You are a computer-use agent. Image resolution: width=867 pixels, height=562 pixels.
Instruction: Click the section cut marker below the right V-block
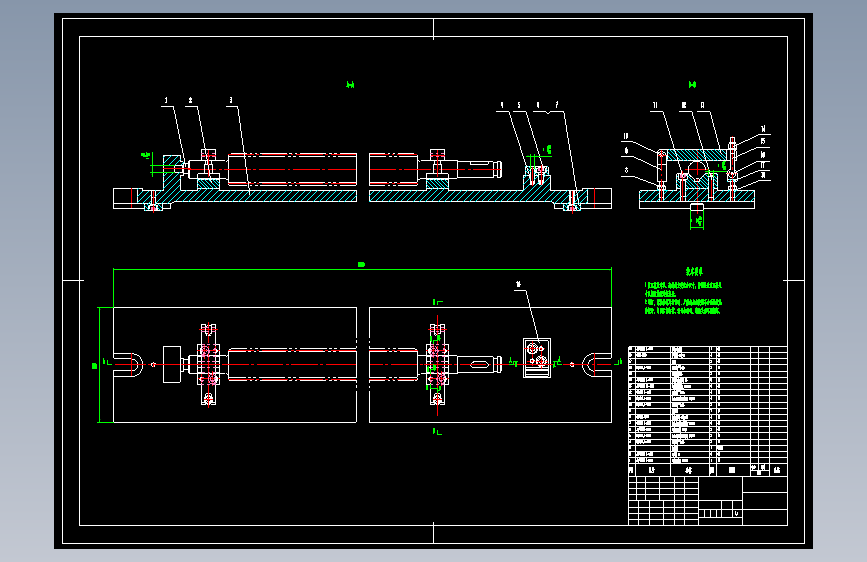pos(437,431)
